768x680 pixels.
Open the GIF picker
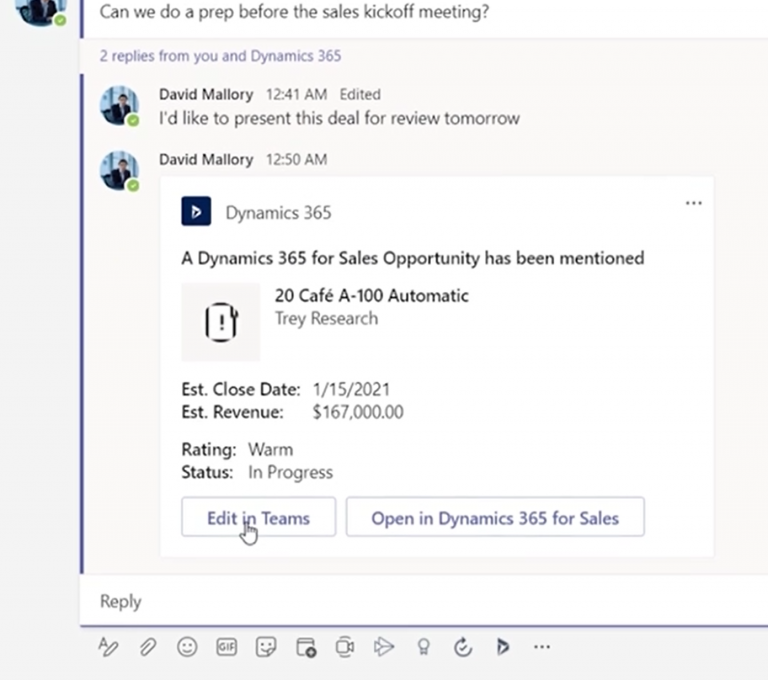[226, 647]
